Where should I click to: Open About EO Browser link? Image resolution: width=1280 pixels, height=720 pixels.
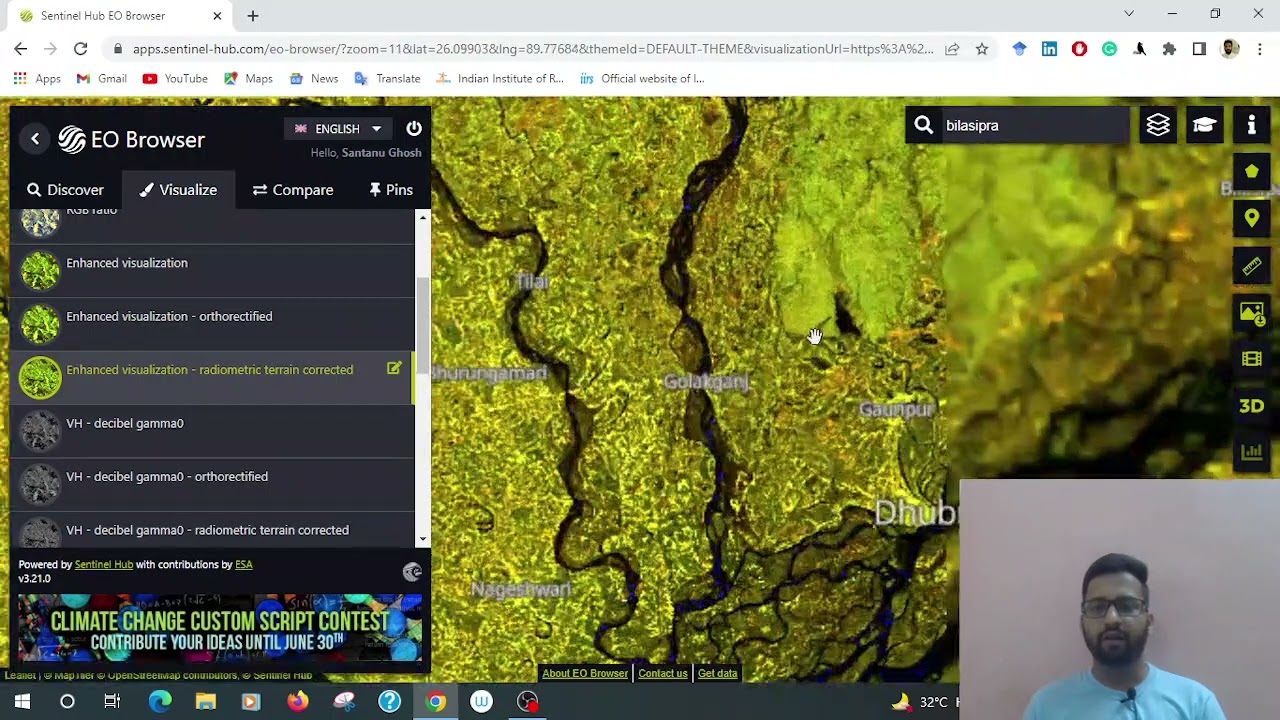[585, 673]
